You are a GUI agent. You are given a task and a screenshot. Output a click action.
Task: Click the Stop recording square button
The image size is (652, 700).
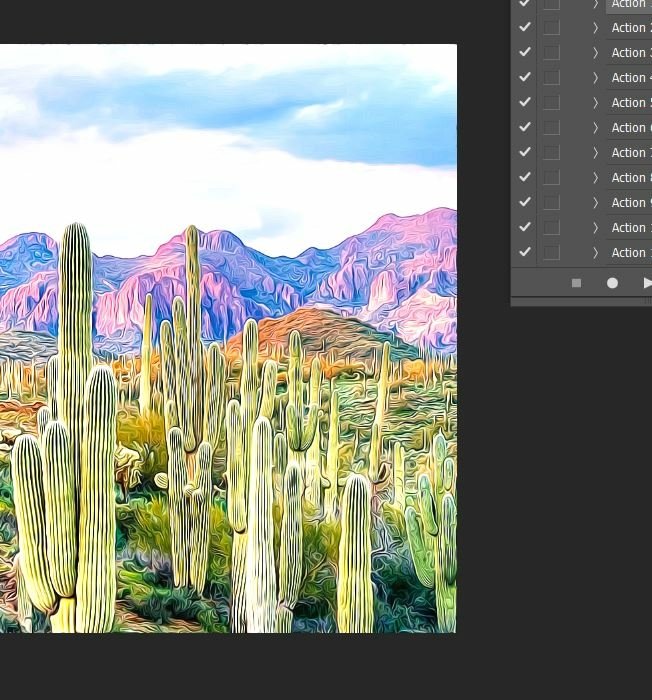coord(576,283)
